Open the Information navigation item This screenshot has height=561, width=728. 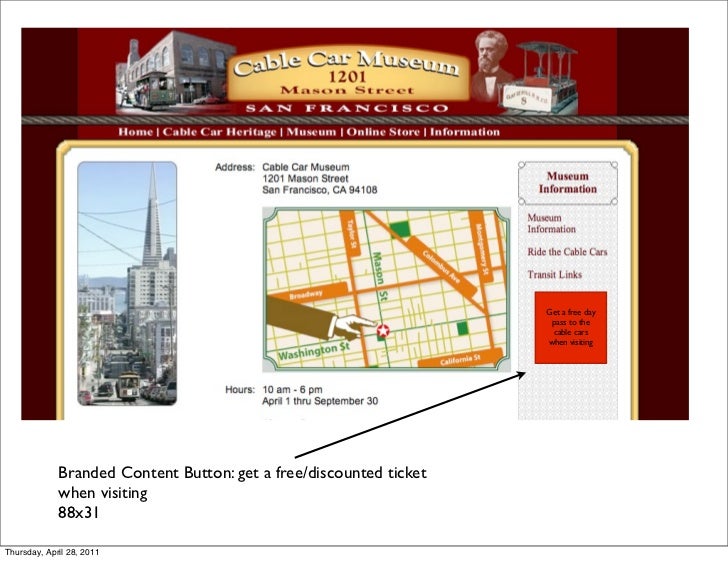point(465,132)
